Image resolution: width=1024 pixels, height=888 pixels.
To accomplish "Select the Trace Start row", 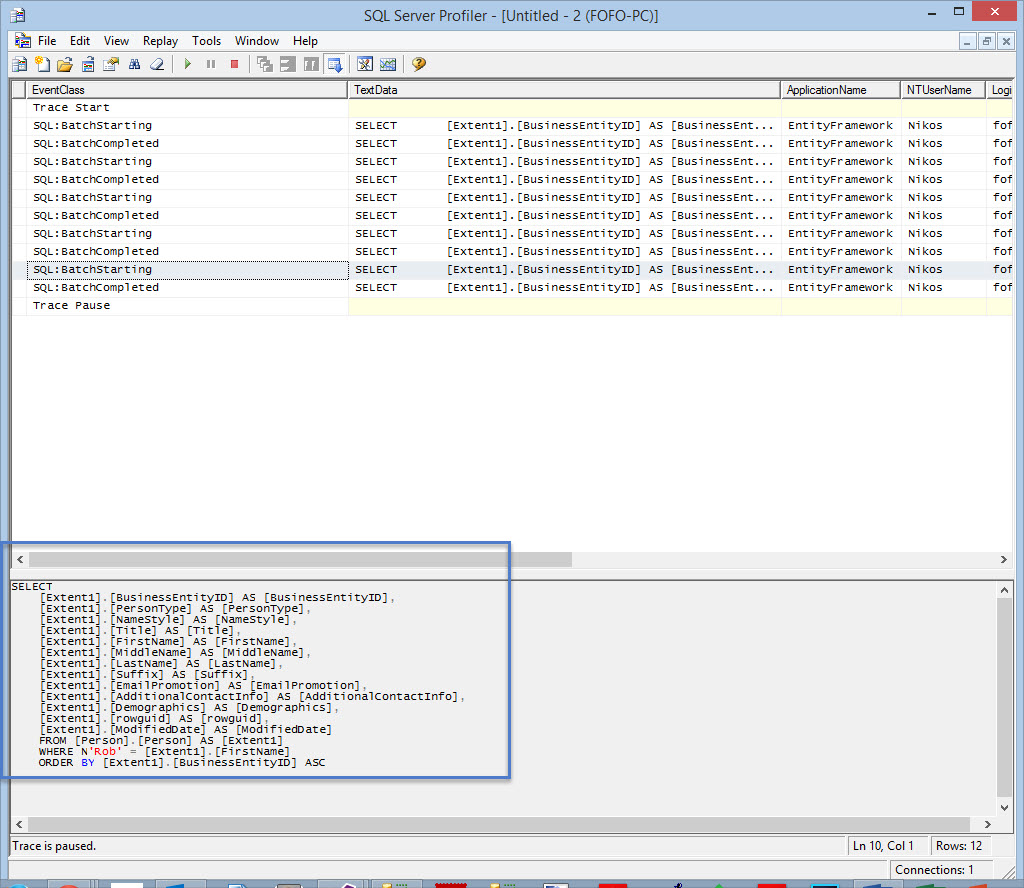I will tap(513, 108).
